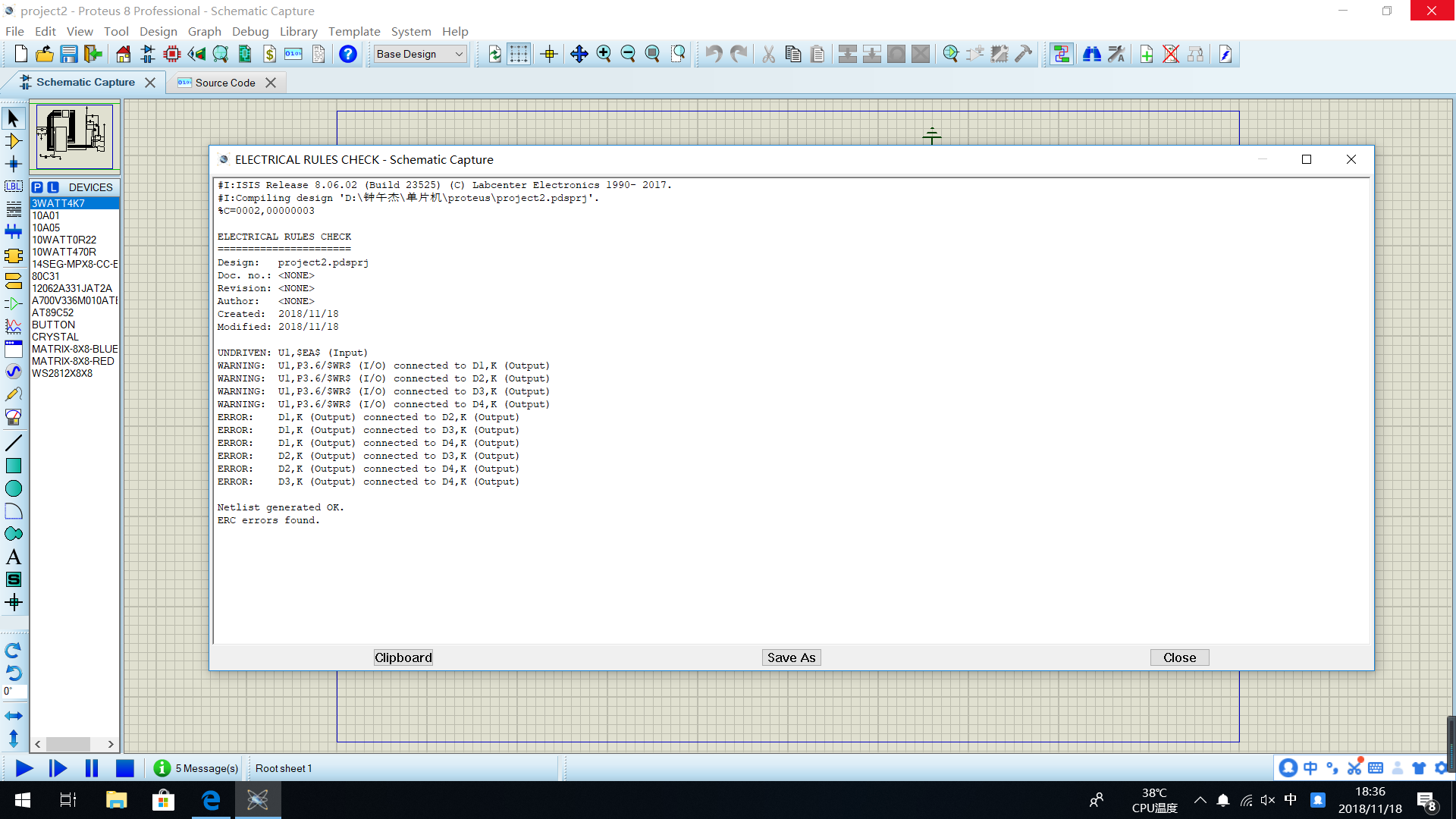
Task: Redraw the display with the refresh icon
Action: [x=494, y=54]
